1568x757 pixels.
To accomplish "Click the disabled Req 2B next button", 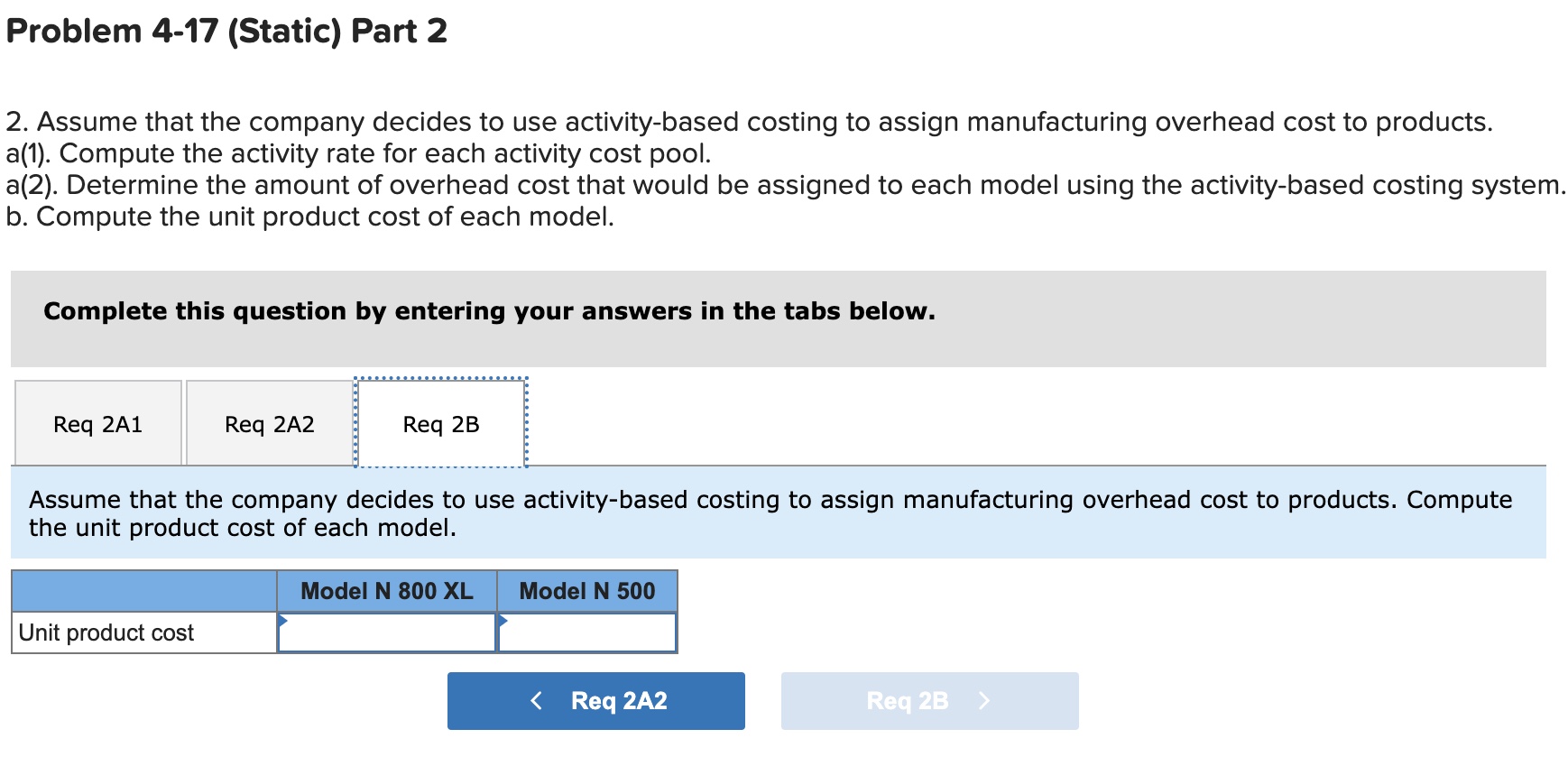I will point(929,700).
